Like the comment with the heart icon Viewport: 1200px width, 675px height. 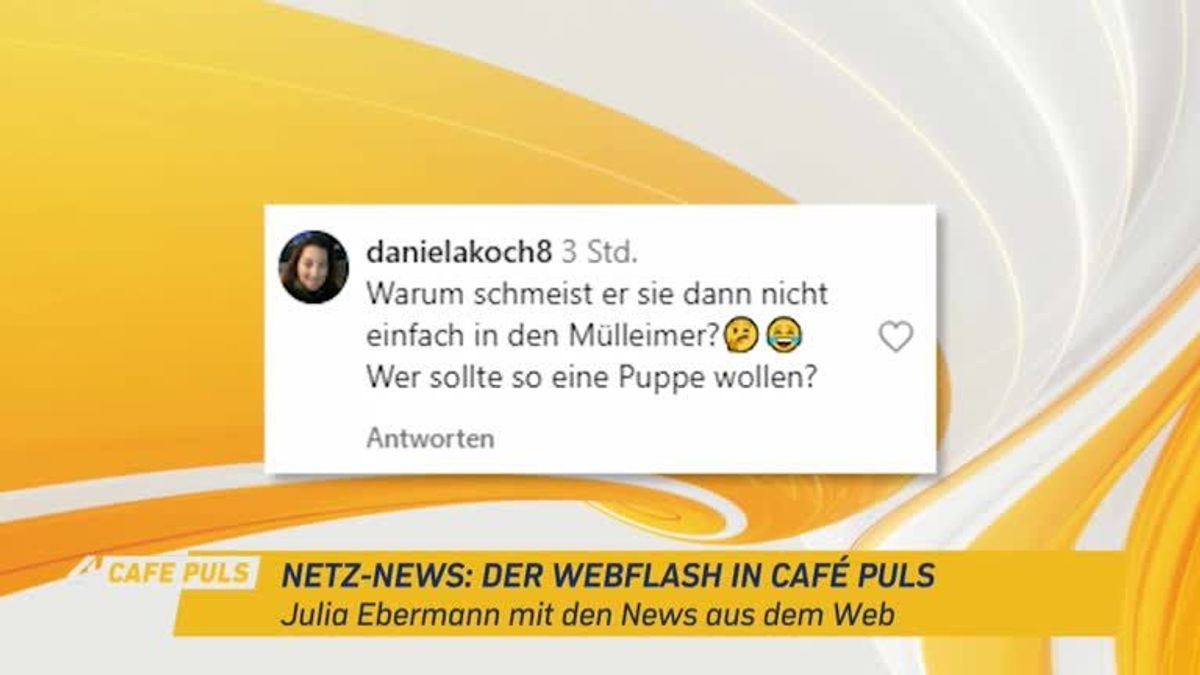(895, 337)
